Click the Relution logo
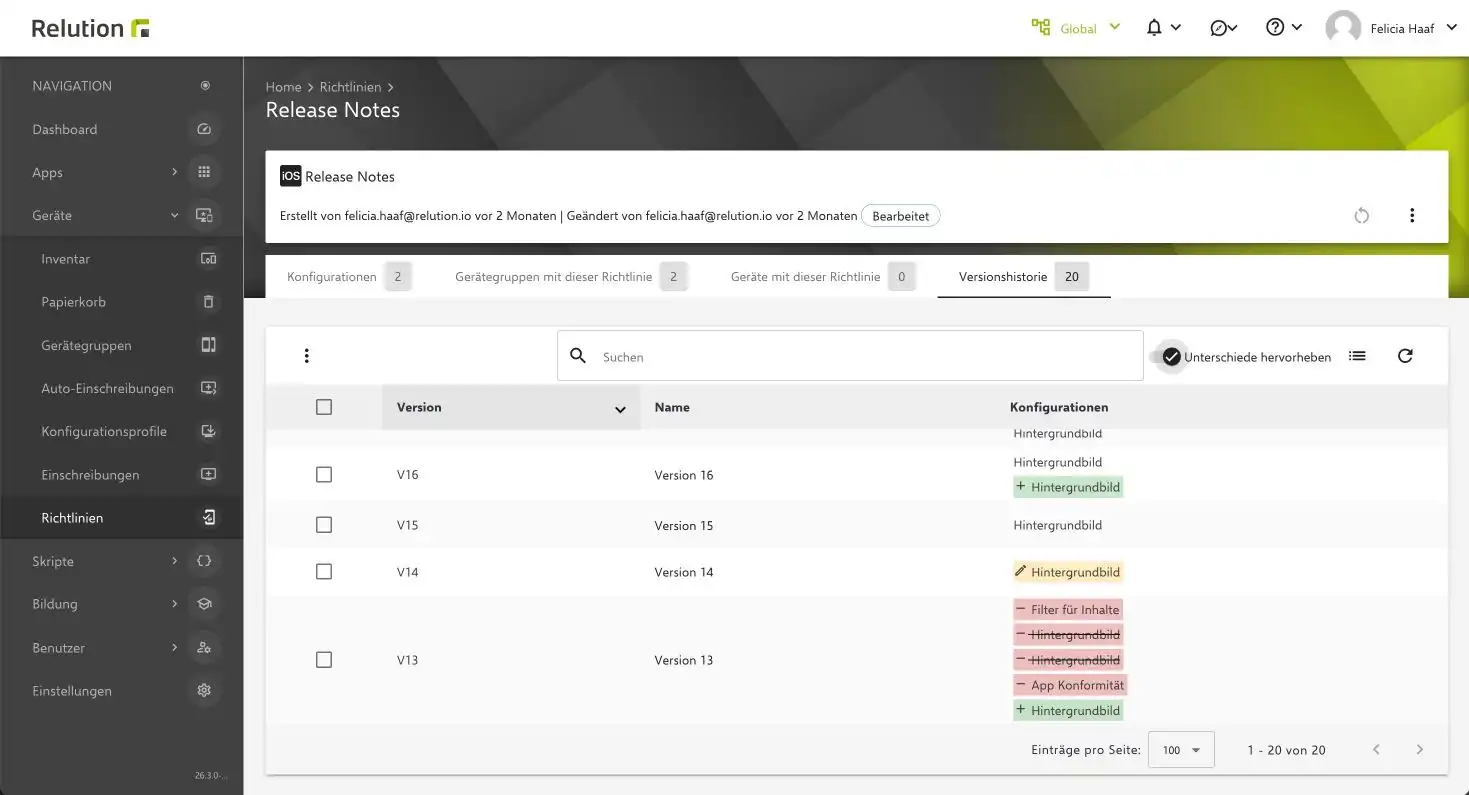Screen dimensions: 1469x795 [90, 28]
